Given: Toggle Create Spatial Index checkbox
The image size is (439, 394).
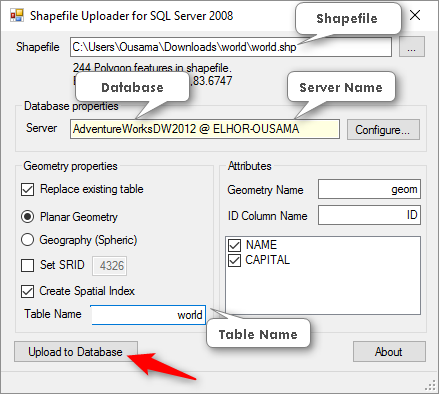Looking at the screenshot, I should point(27,291).
